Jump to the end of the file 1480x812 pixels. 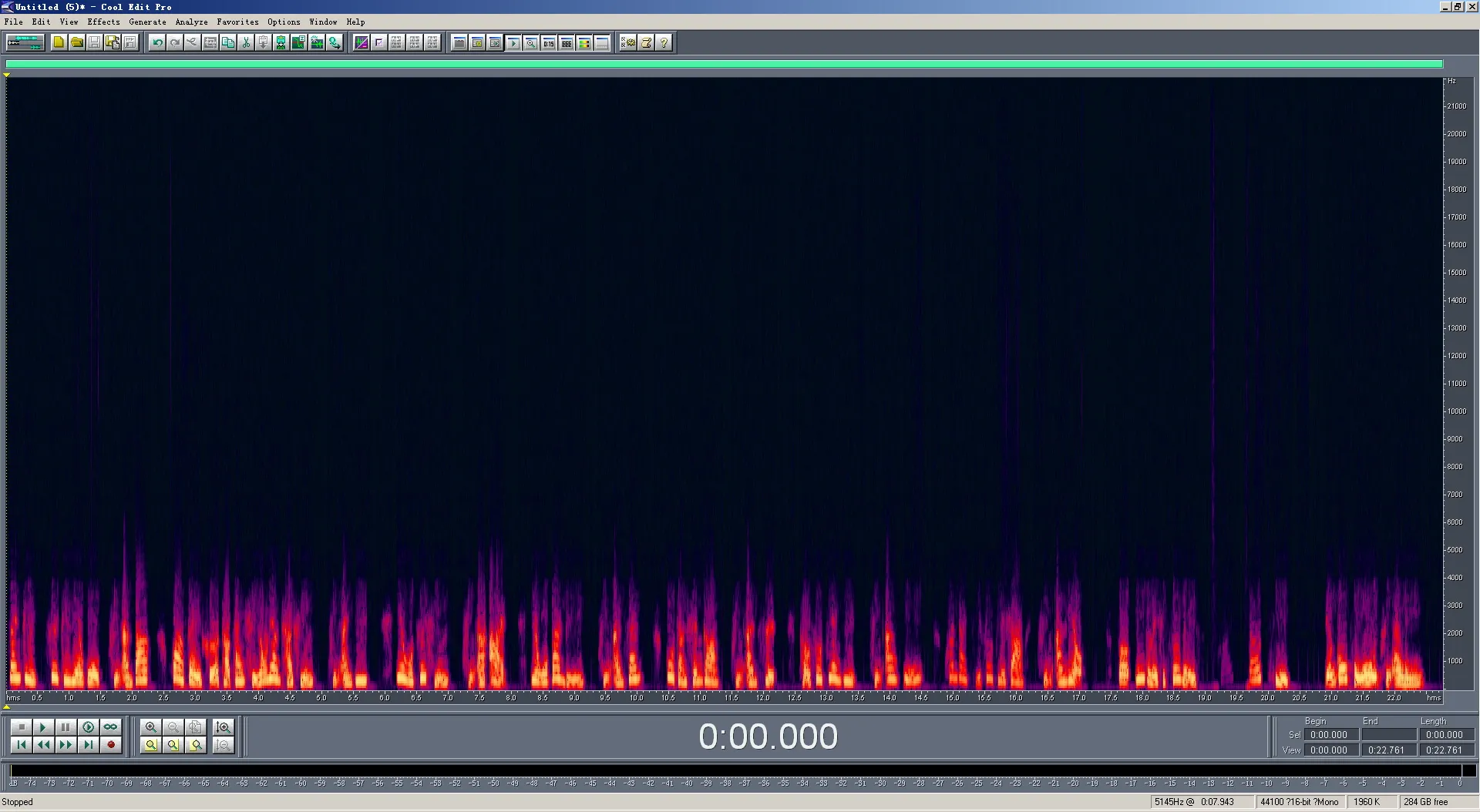point(88,745)
